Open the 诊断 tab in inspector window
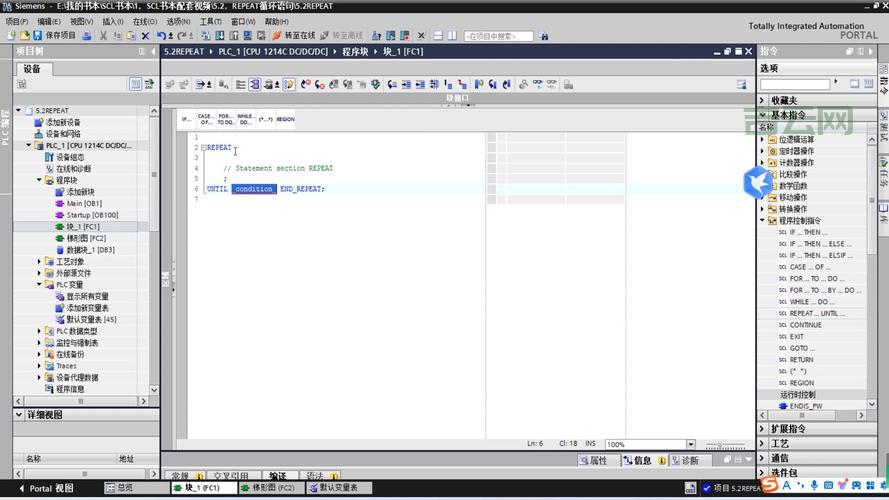Image resolution: width=889 pixels, height=500 pixels. pyautogui.click(x=685, y=461)
